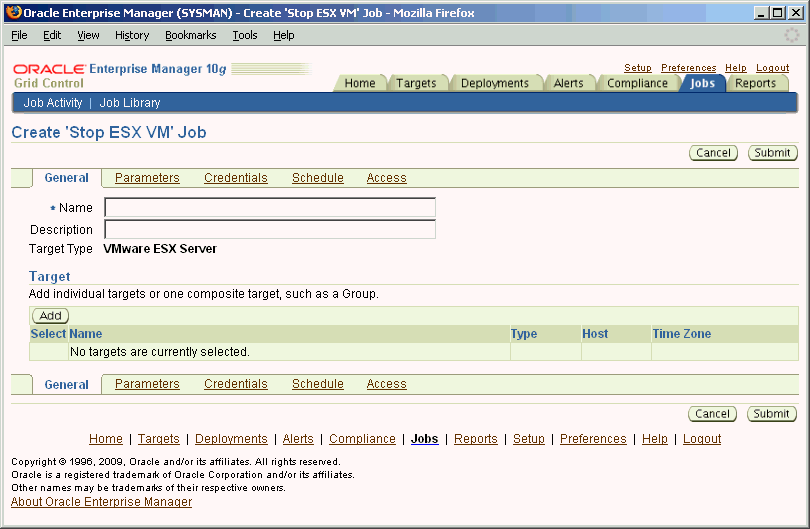This screenshot has width=810, height=529.
Task: Click the footer Compliance link
Action: click(x=362, y=439)
